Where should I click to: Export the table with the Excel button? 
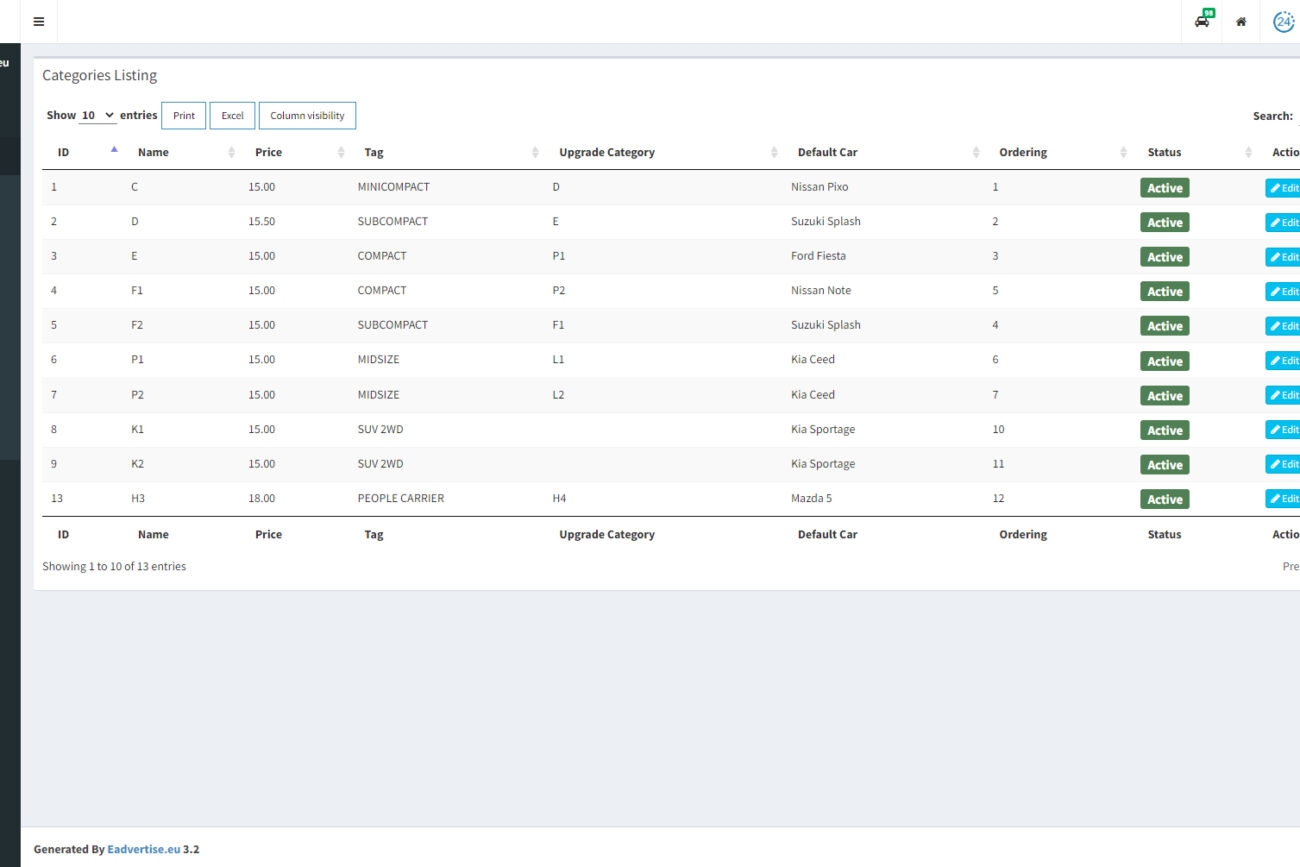[x=232, y=116]
